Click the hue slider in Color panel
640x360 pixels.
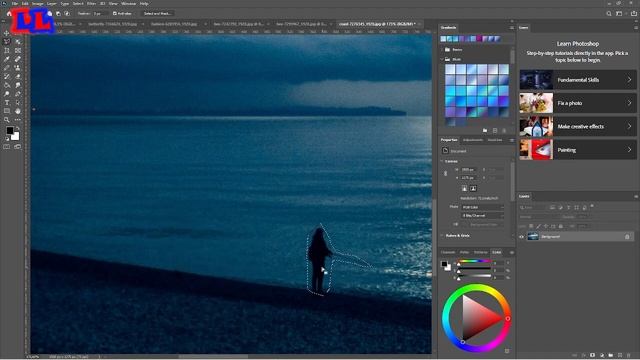(x=474, y=261)
